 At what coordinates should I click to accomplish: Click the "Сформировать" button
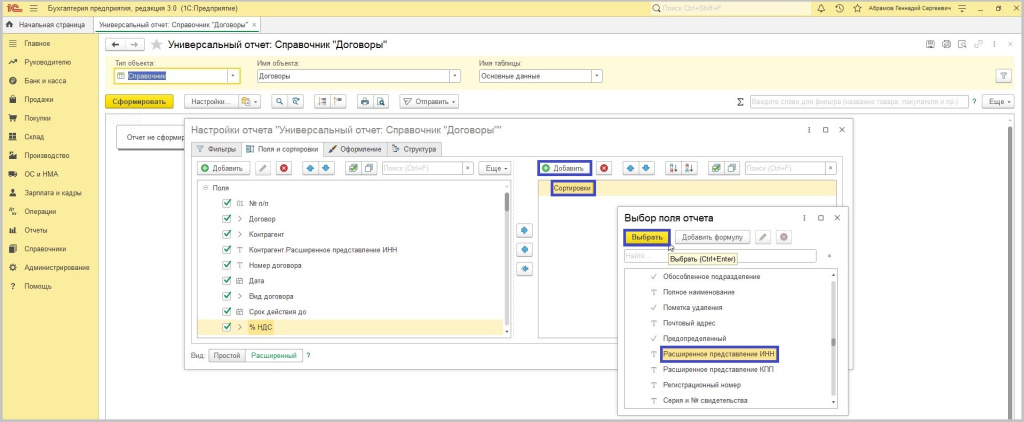point(139,101)
